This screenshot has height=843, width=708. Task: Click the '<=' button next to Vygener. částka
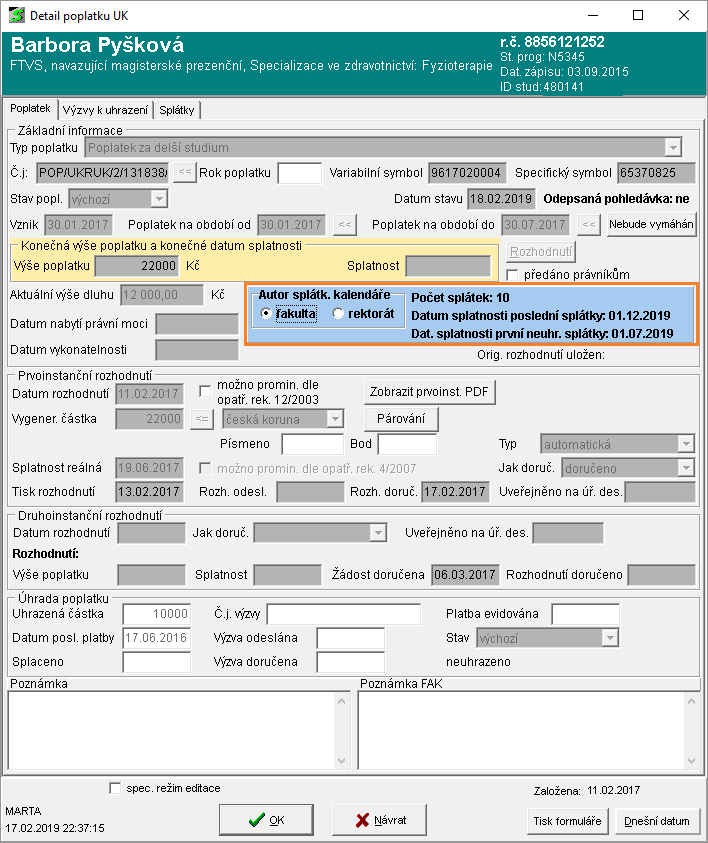(201, 419)
